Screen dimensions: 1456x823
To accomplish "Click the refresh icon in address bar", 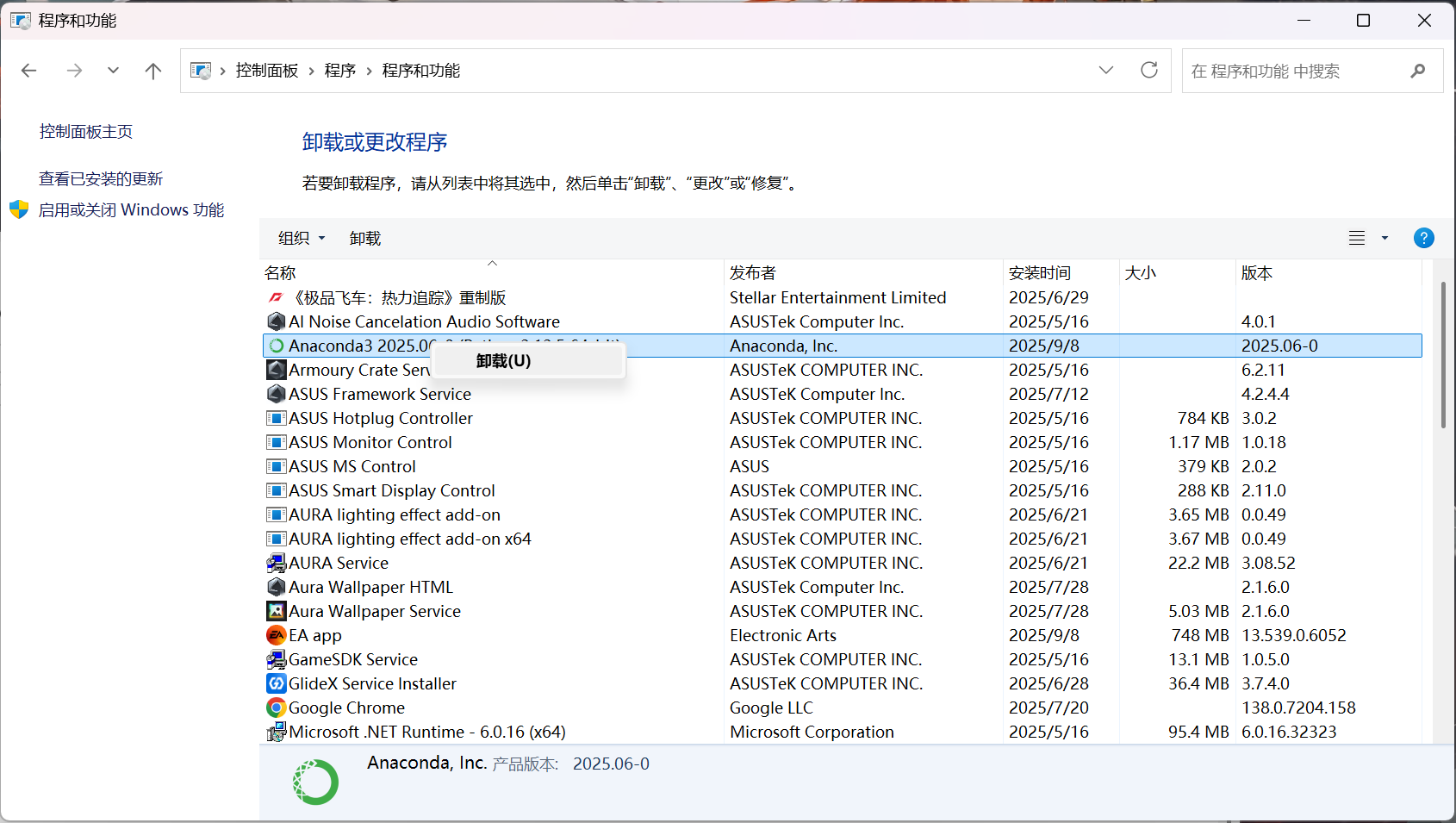I will point(1149,71).
